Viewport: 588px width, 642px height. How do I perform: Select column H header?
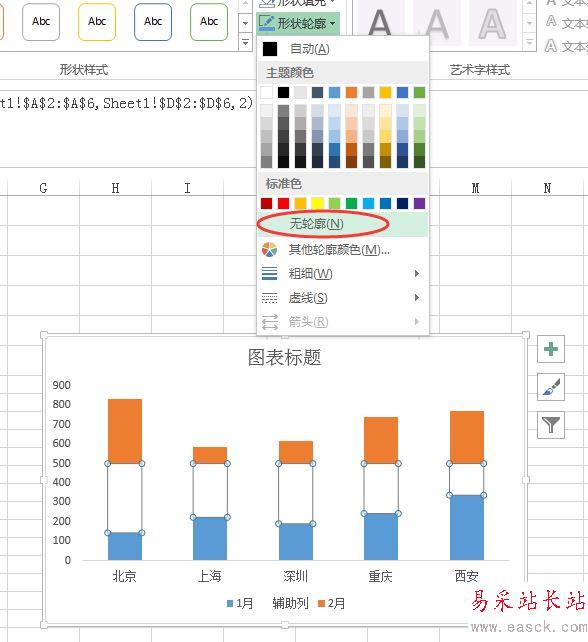pos(115,188)
